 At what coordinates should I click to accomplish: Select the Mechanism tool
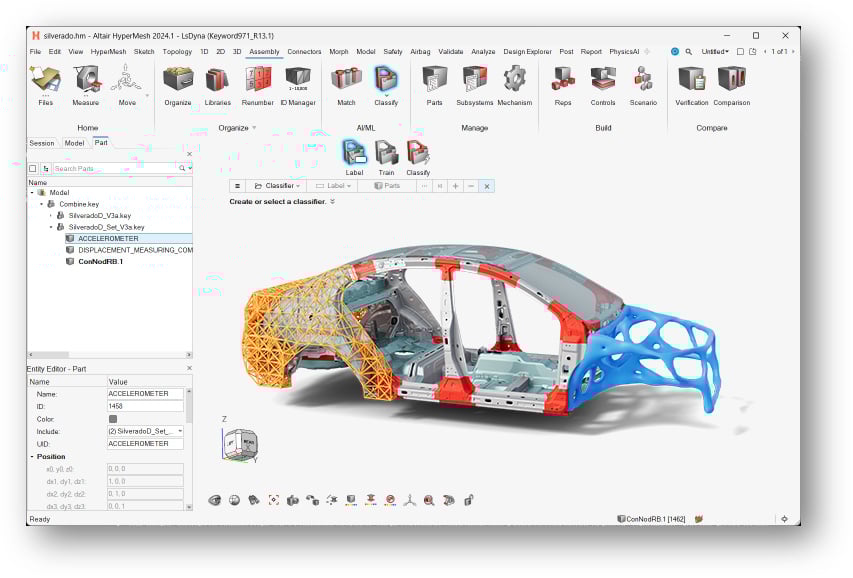click(x=515, y=84)
